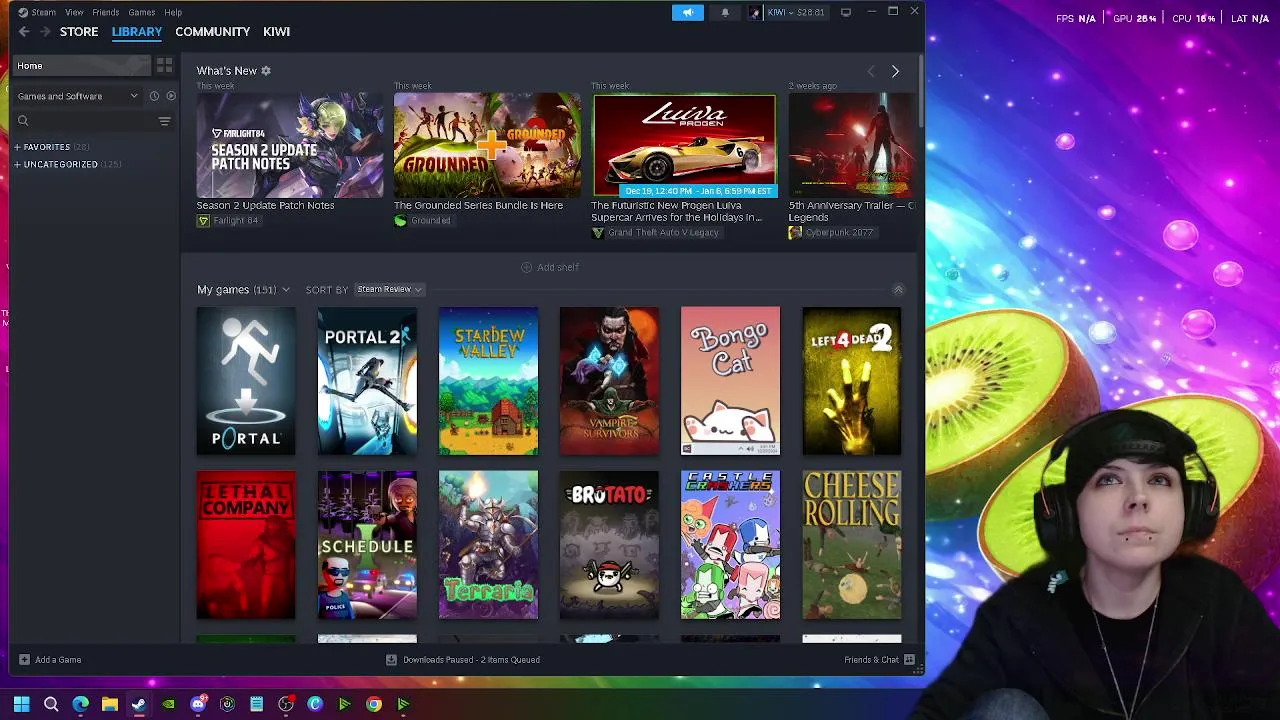Go to the STORE tab
1280x720 pixels.
coord(79,32)
